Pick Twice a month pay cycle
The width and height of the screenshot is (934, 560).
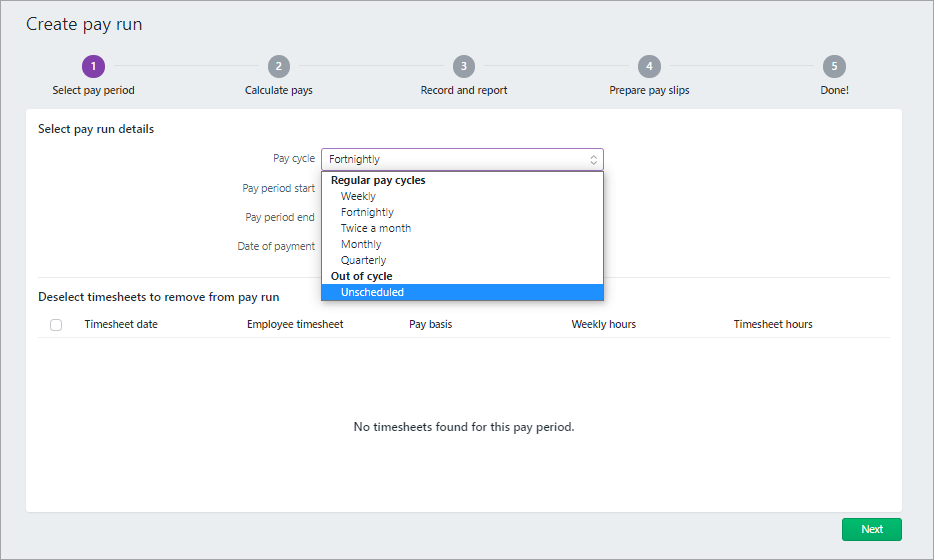[x=375, y=229]
